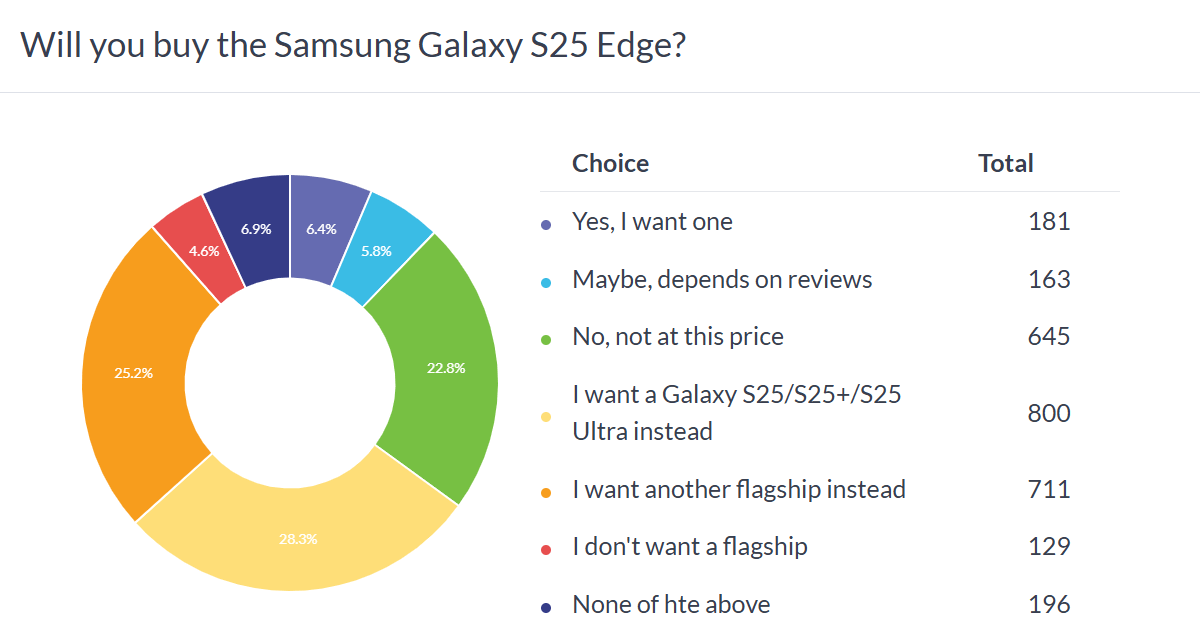
Task: Click blue legend dot beside 'Maybe, depends on reviews'
Action: 545,282
